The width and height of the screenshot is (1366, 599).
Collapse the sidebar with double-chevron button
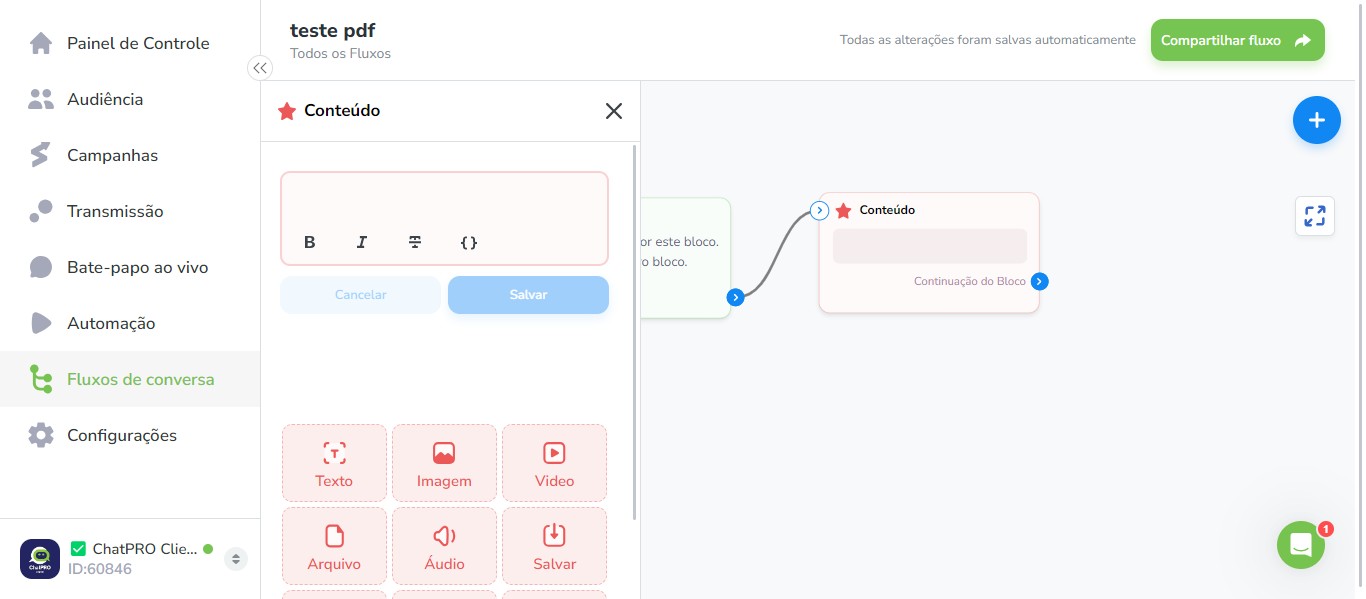coord(260,68)
